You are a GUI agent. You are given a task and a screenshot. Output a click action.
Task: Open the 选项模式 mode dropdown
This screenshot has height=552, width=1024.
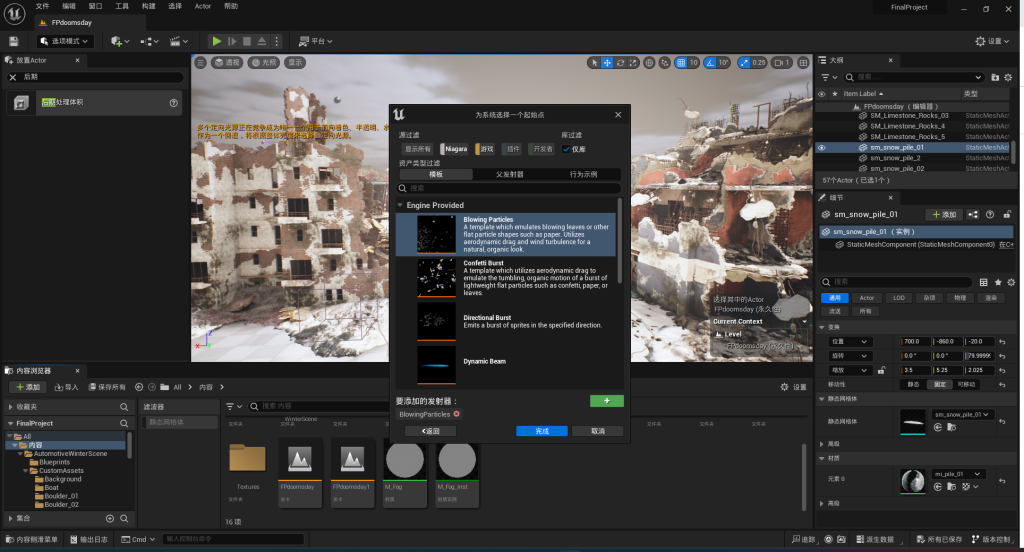pos(63,41)
